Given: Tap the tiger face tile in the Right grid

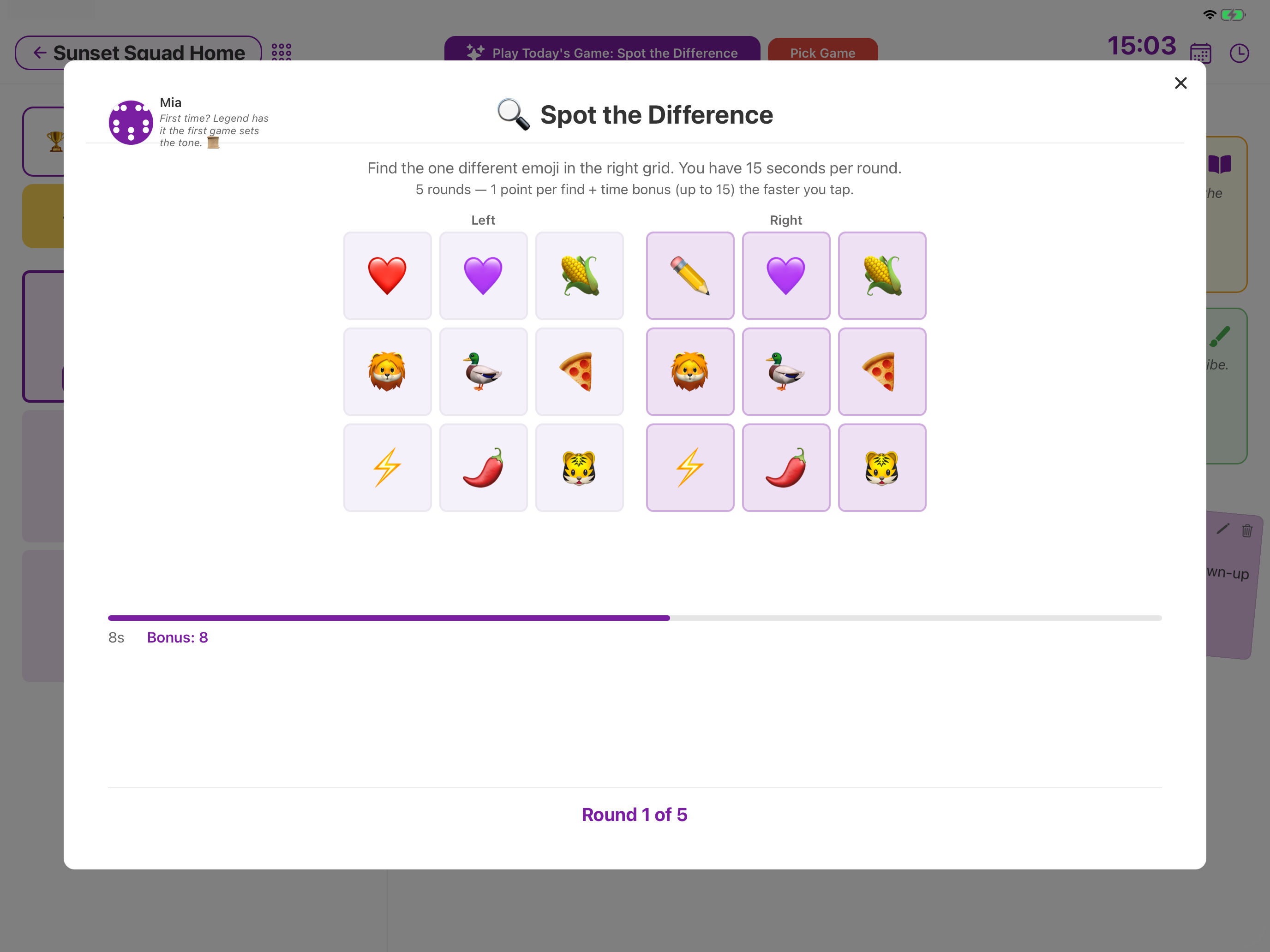Looking at the screenshot, I should [882, 467].
